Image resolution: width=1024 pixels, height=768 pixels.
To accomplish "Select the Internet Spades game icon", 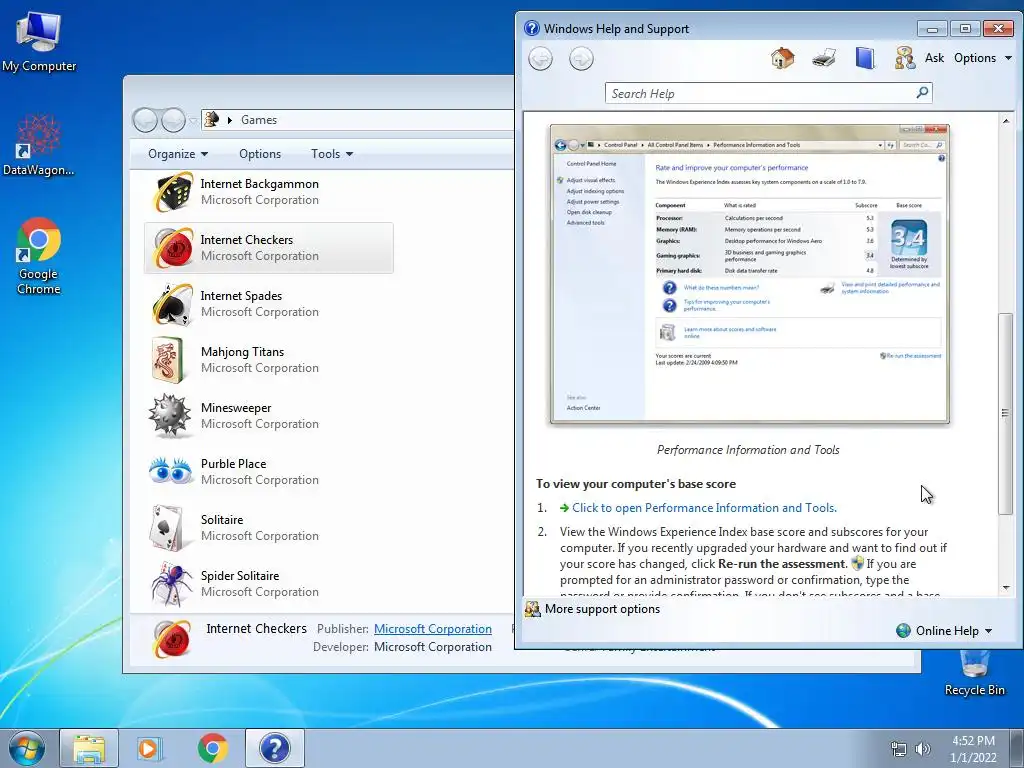I will pyautogui.click(x=173, y=304).
